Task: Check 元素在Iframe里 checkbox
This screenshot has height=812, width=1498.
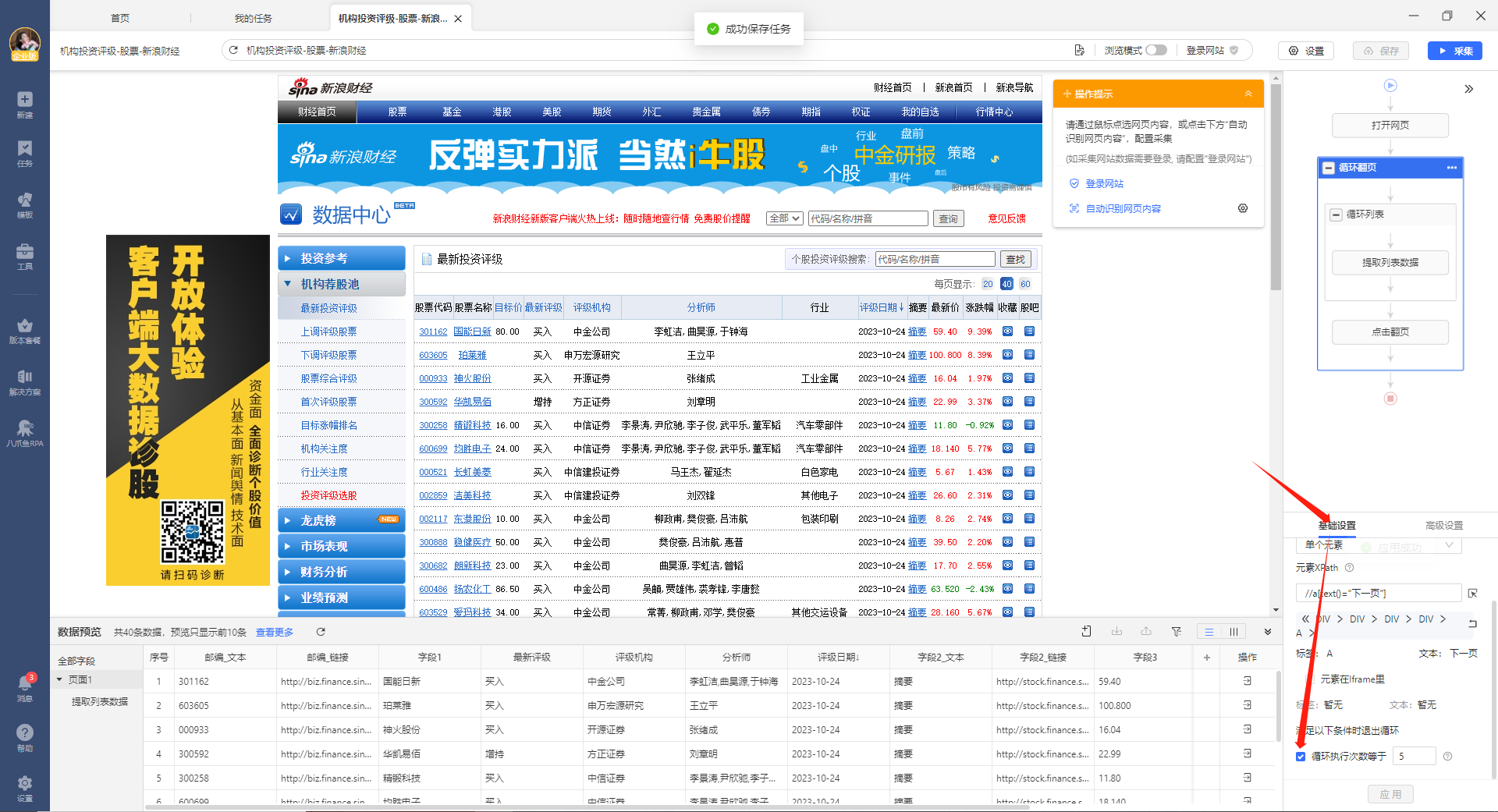Action: point(1310,679)
